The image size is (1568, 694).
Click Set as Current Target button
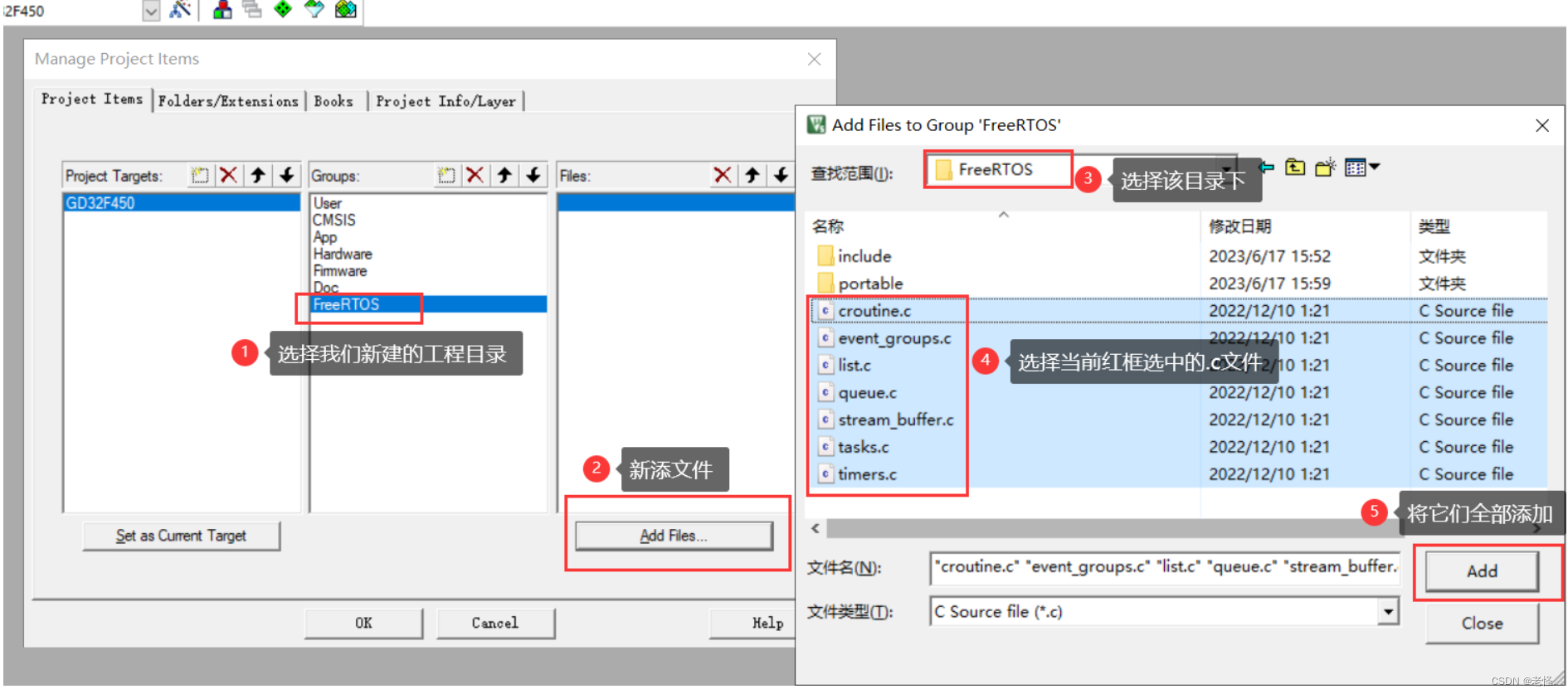click(x=181, y=536)
